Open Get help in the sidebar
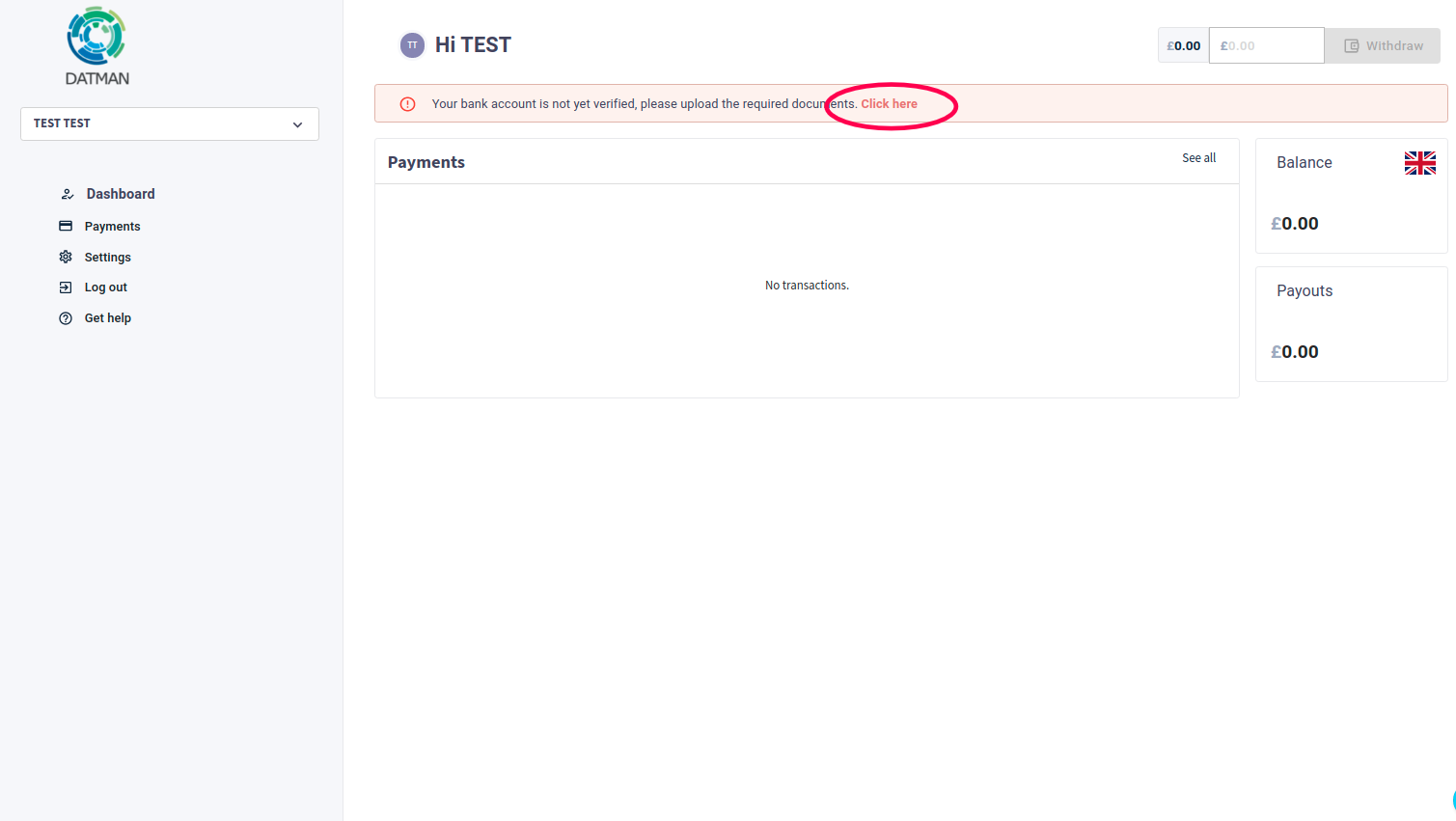 tap(107, 318)
